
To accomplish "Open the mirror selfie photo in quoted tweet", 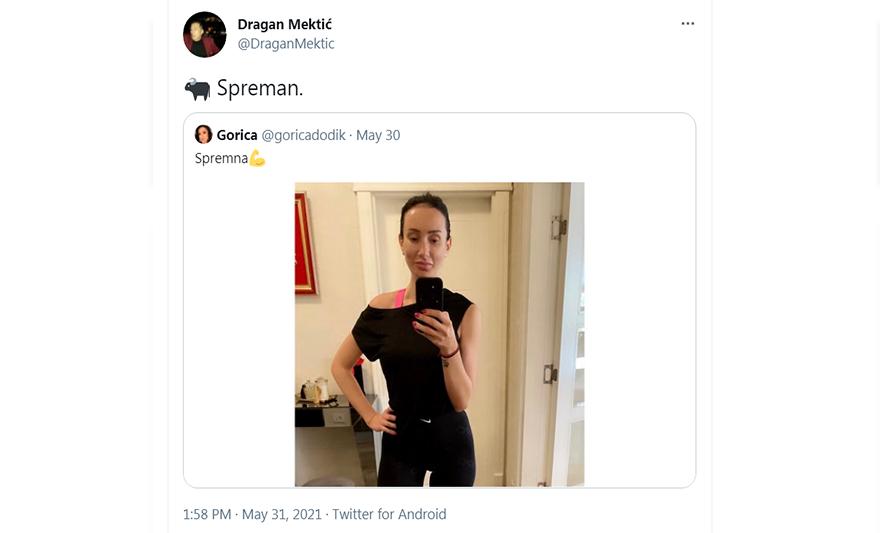I will [x=439, y=334].
